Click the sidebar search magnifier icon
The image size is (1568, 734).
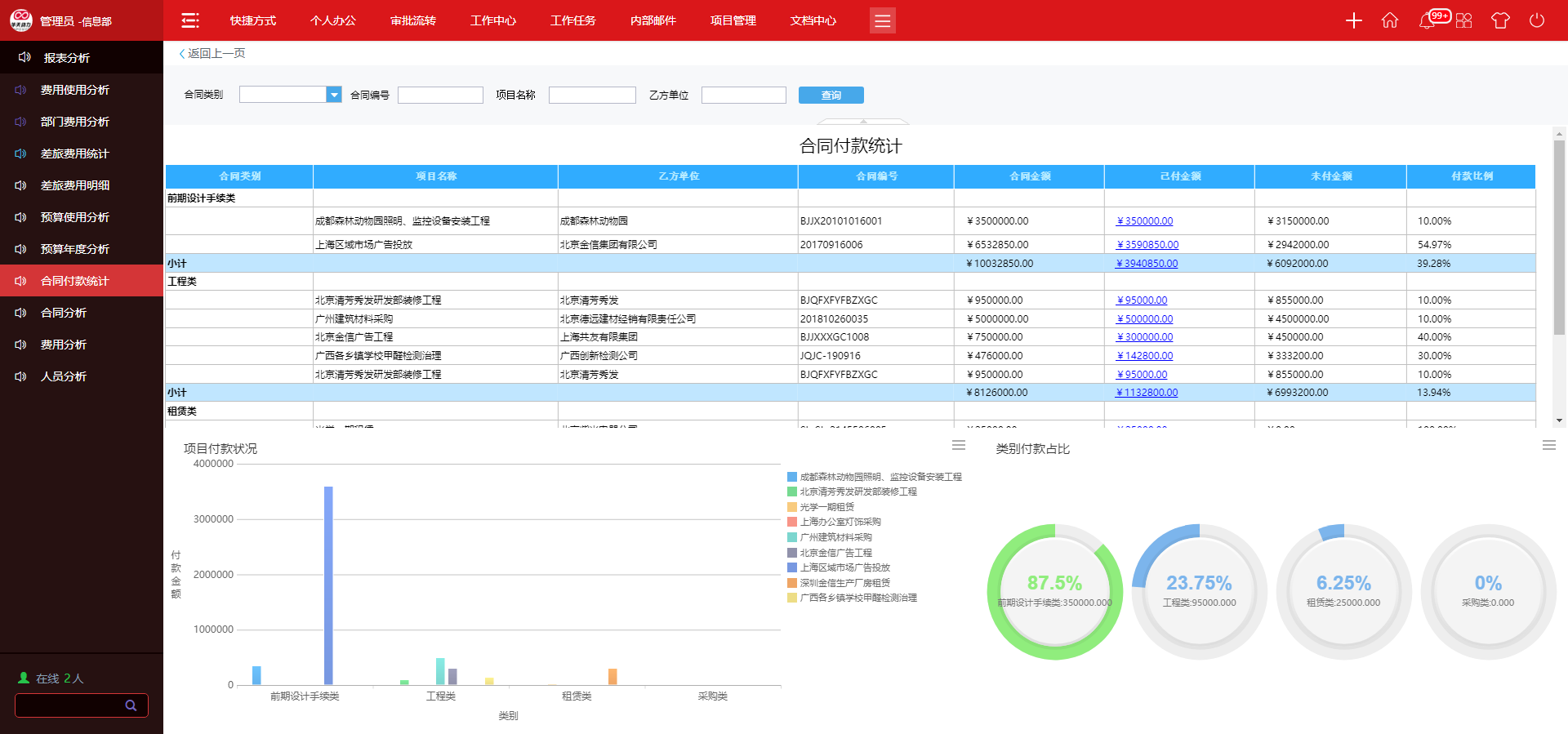(131, 705)
